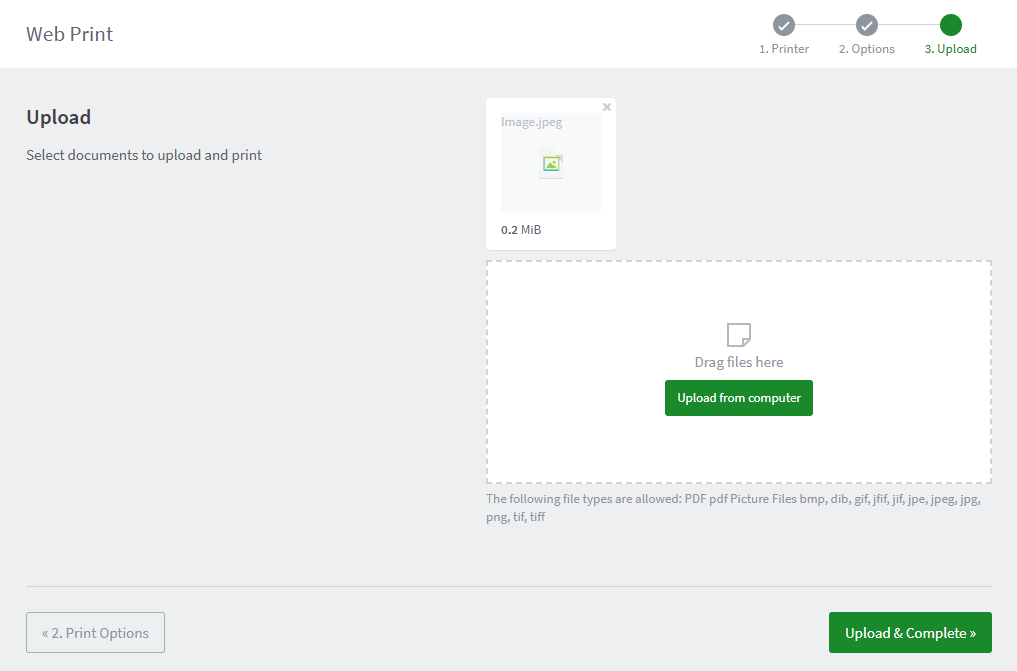Click the allowed file types note
Screen dimensions: 1017x671
click(x=735, y=508)
